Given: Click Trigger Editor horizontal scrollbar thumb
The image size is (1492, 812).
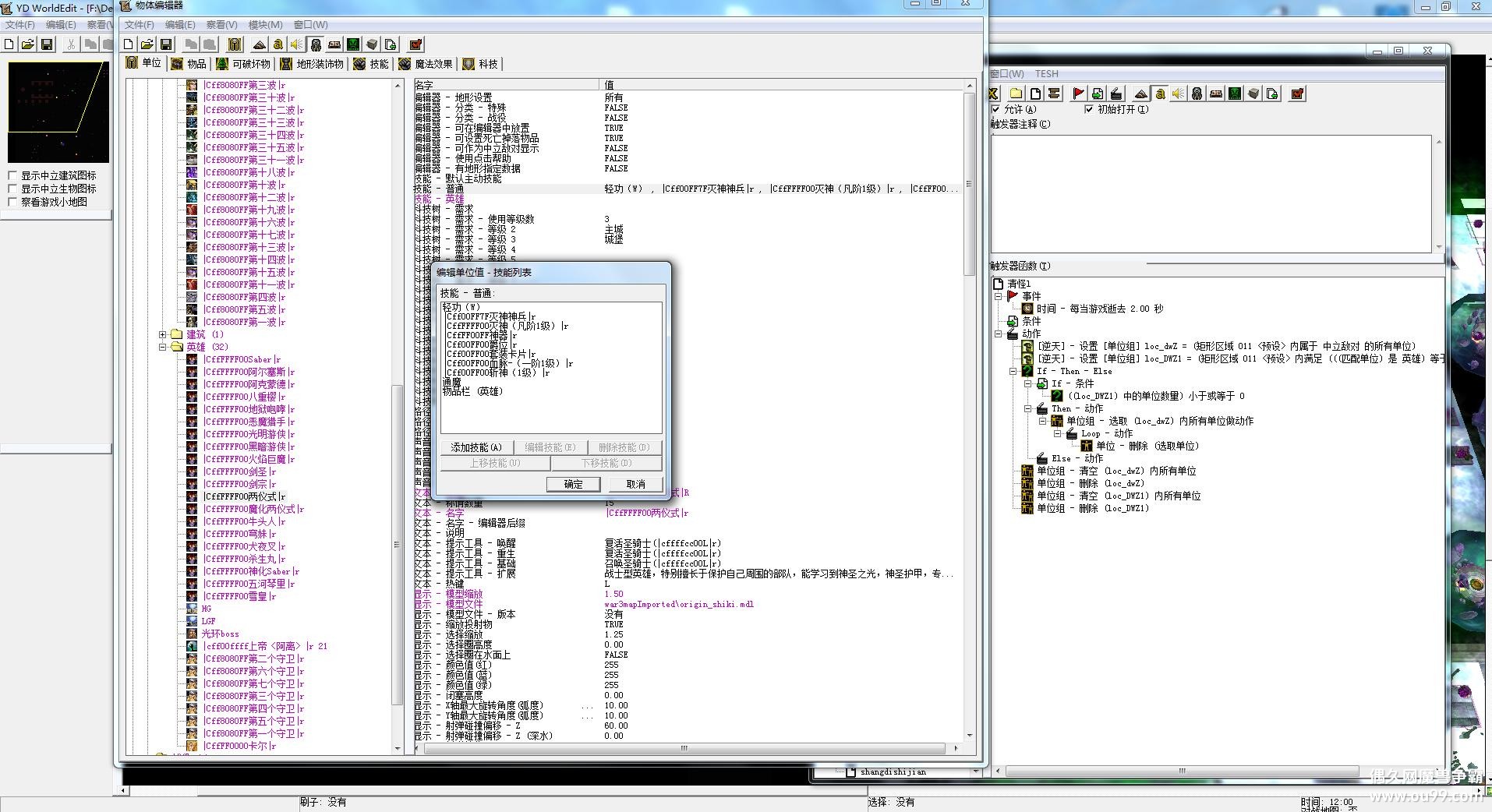Looking at the screenshot, I should click(1182, 771).
